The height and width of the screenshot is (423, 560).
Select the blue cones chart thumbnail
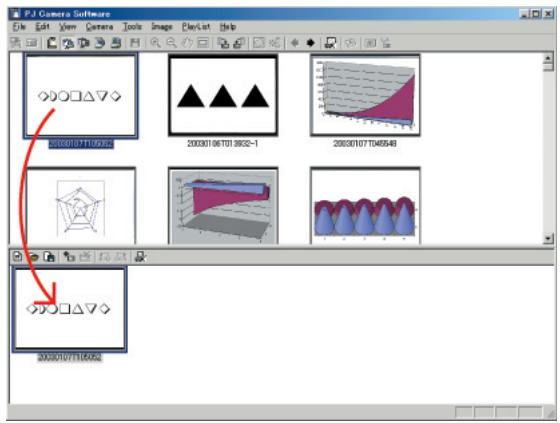click(x=365, y=206)
